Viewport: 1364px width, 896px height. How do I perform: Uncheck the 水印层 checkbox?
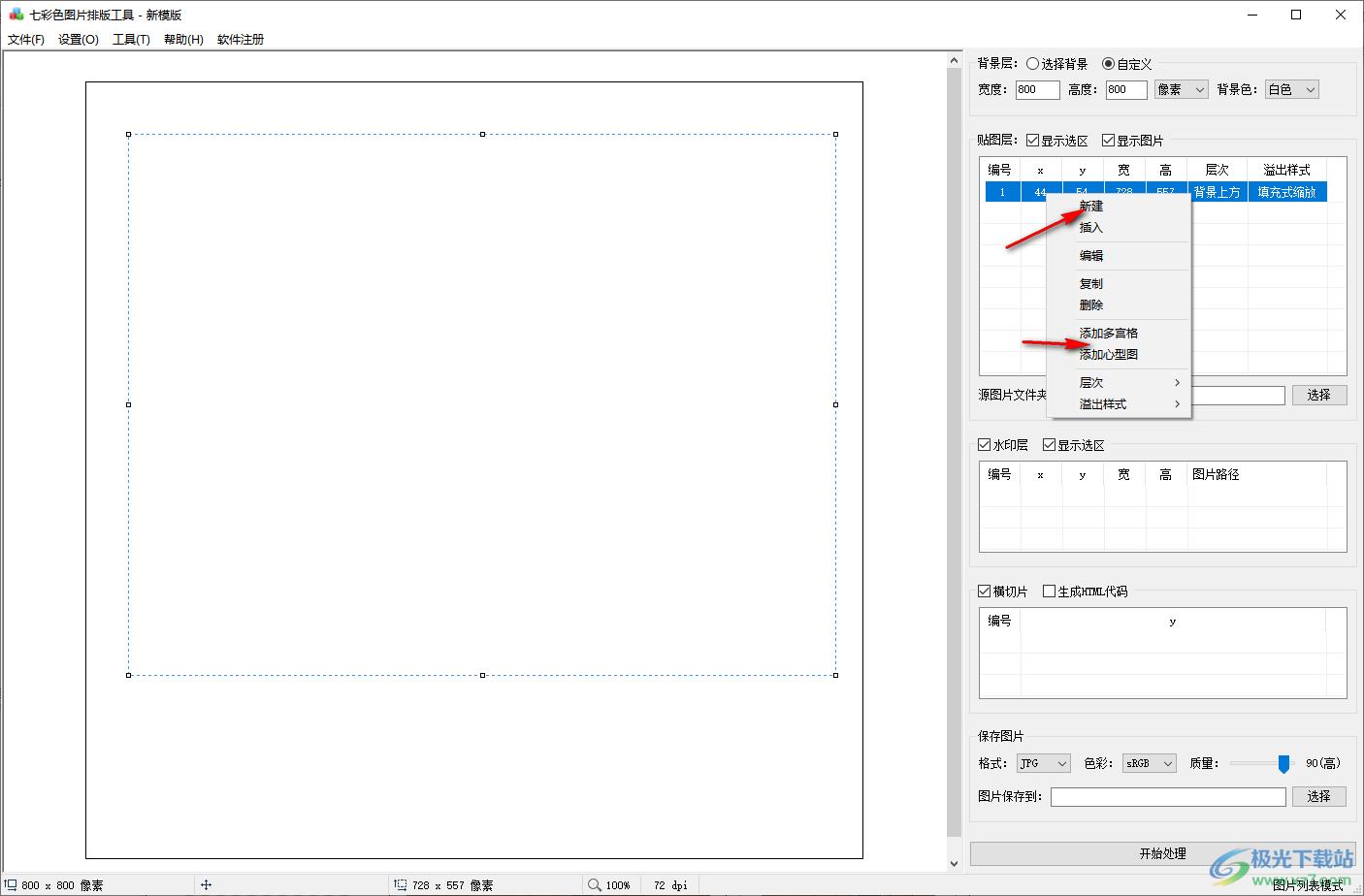(x=985, y=445)
